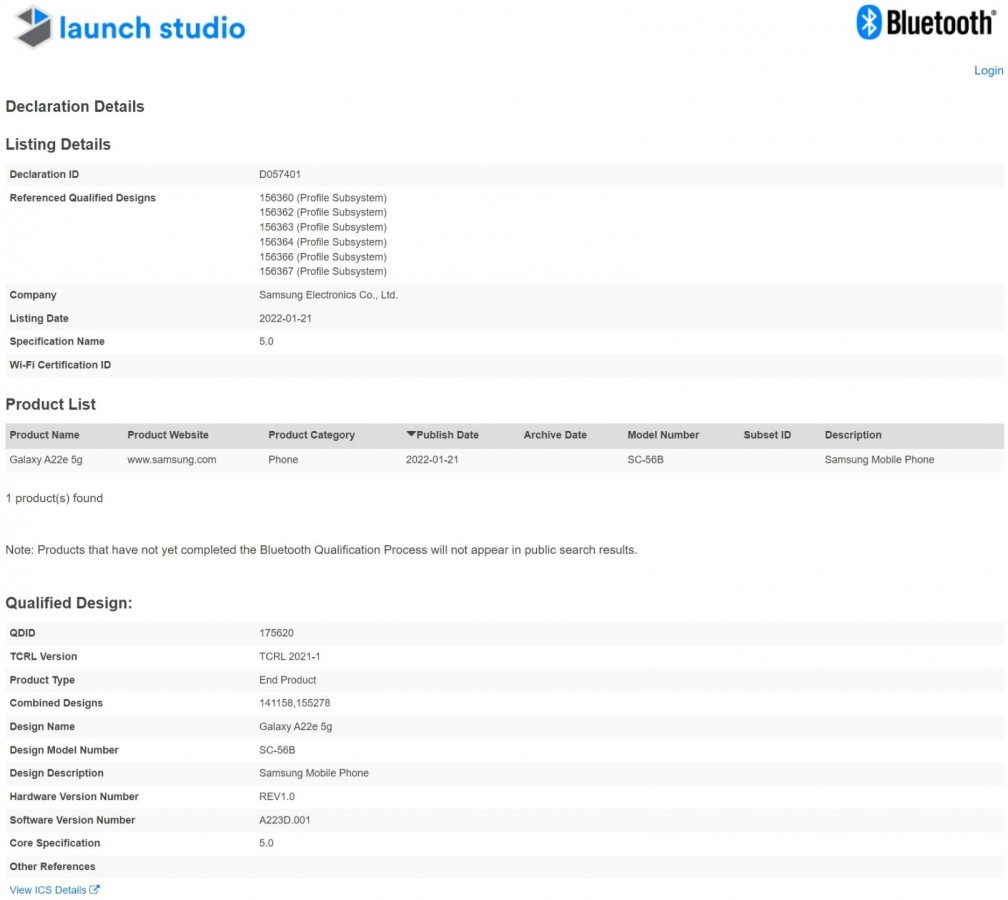Click the Bluetooth logo in the header
Image resolution: width=1008 pixels, height=900 pixels.
point(924,22)
